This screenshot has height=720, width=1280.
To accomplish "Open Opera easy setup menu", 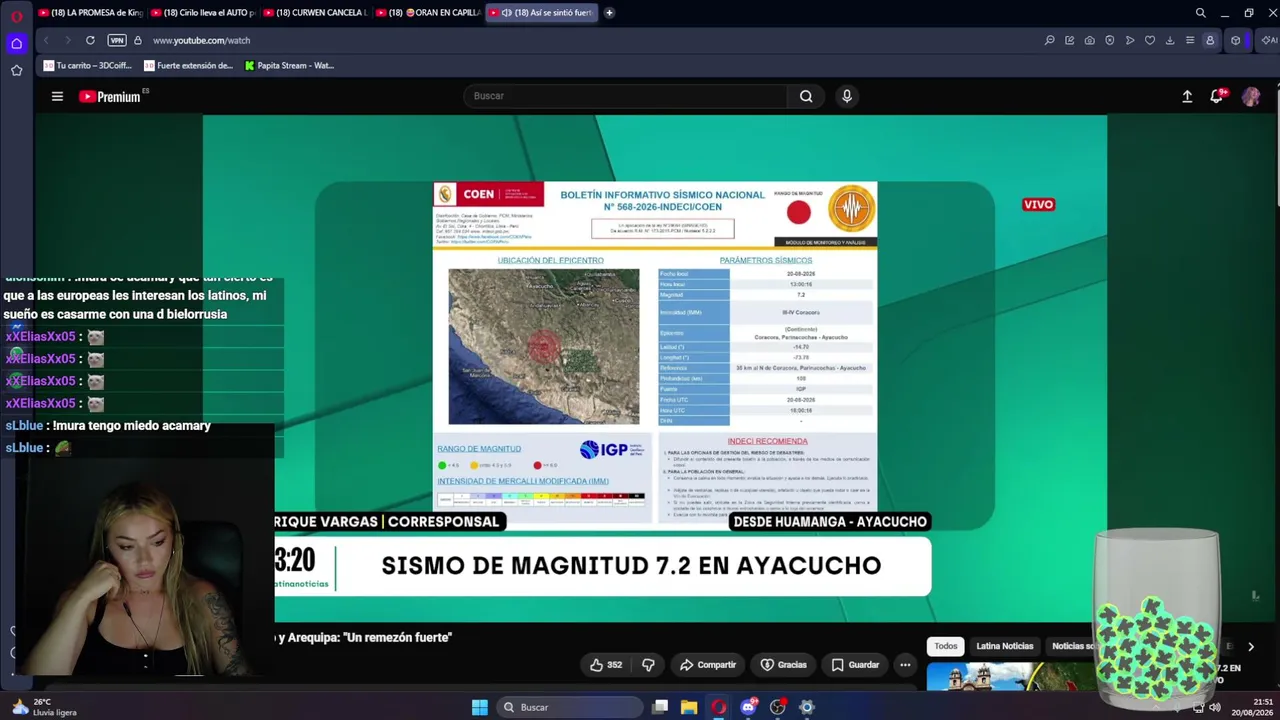I will 1189,40.
